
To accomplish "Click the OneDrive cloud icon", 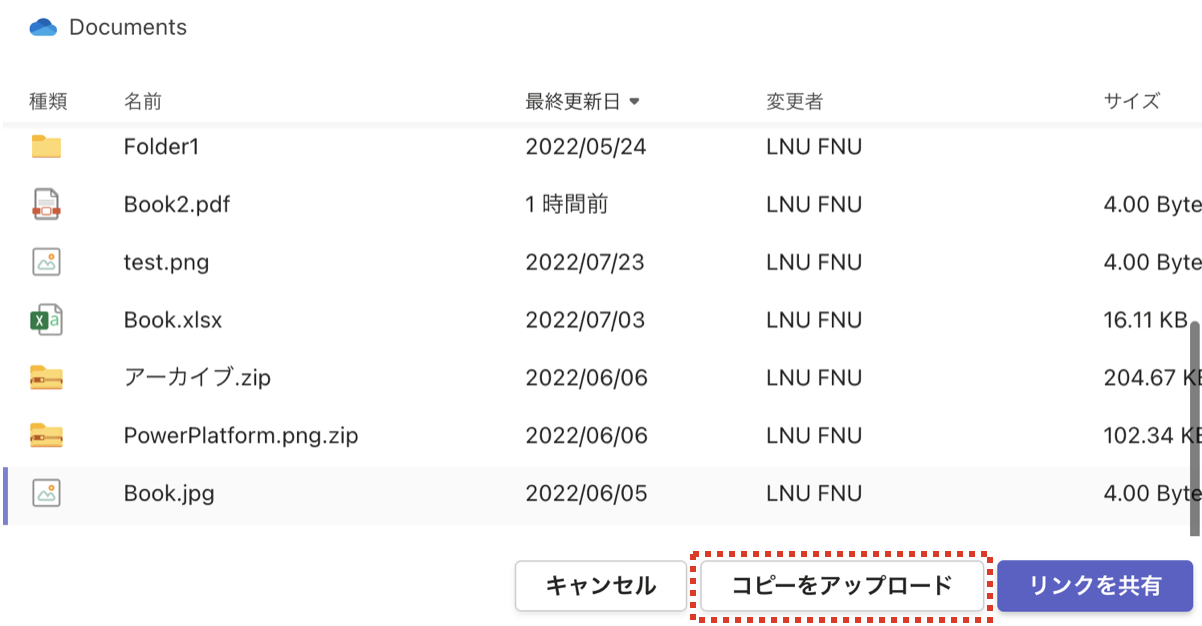I will point(44,28).
